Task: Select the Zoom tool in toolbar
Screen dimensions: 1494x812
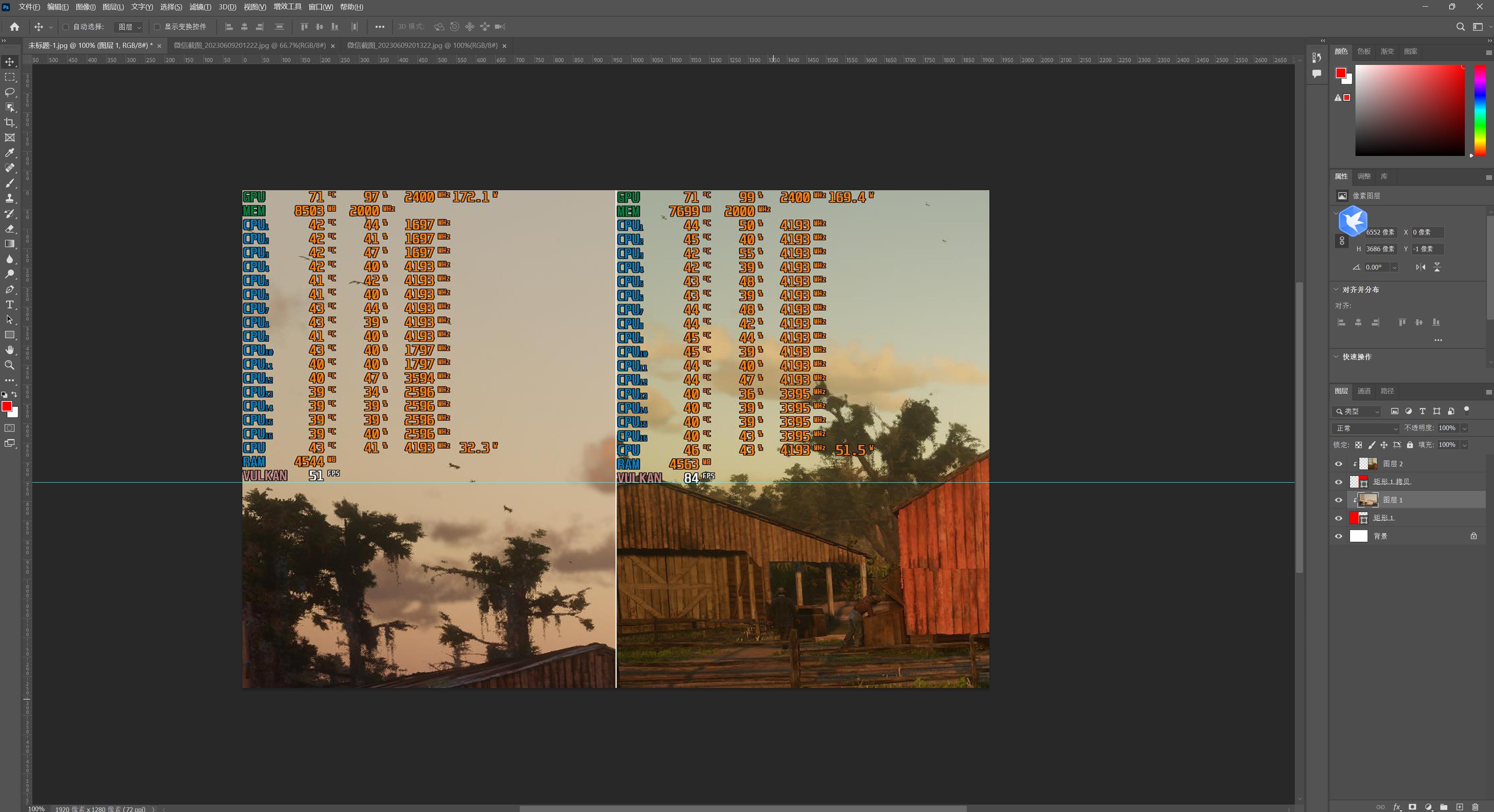Action: tap(10, 365)
